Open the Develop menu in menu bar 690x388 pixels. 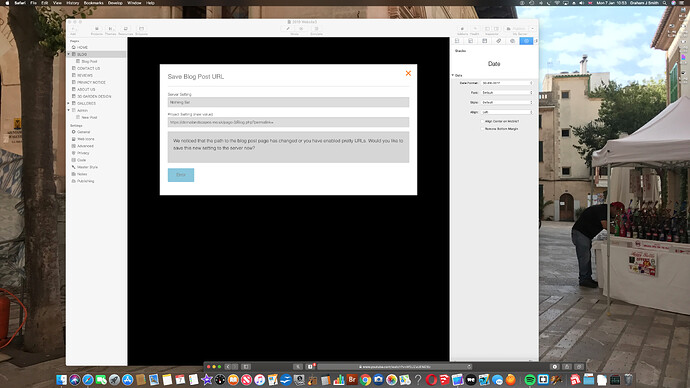(x=115, y=3)
